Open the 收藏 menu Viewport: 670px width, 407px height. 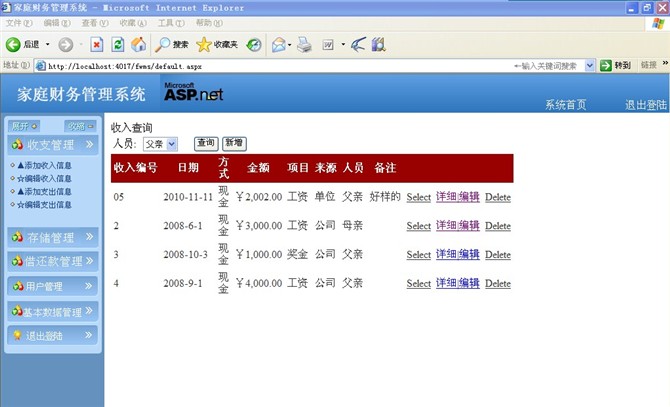[x=133, y=23]
